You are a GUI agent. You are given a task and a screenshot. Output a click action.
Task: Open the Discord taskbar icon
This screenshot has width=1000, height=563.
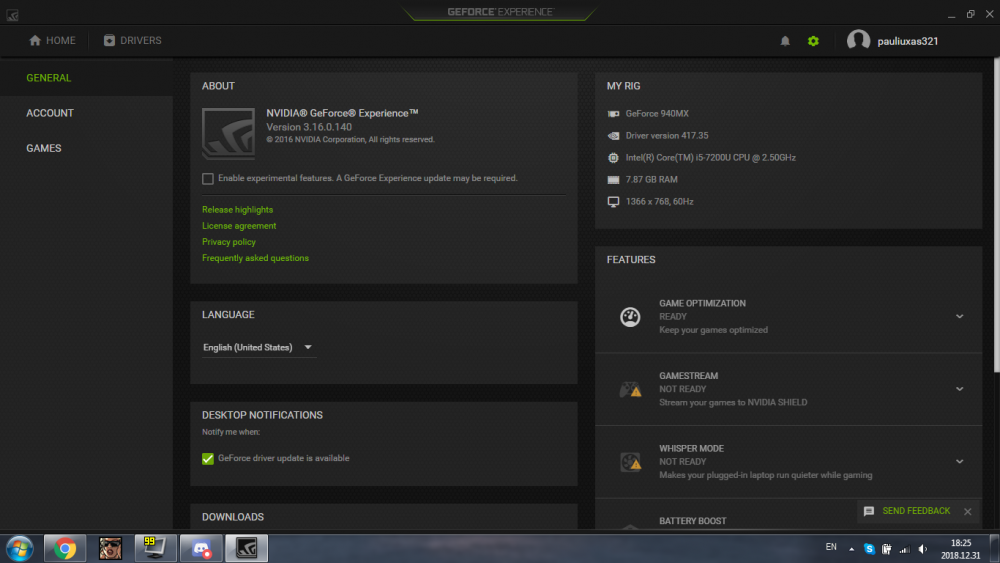coord(202,548)
